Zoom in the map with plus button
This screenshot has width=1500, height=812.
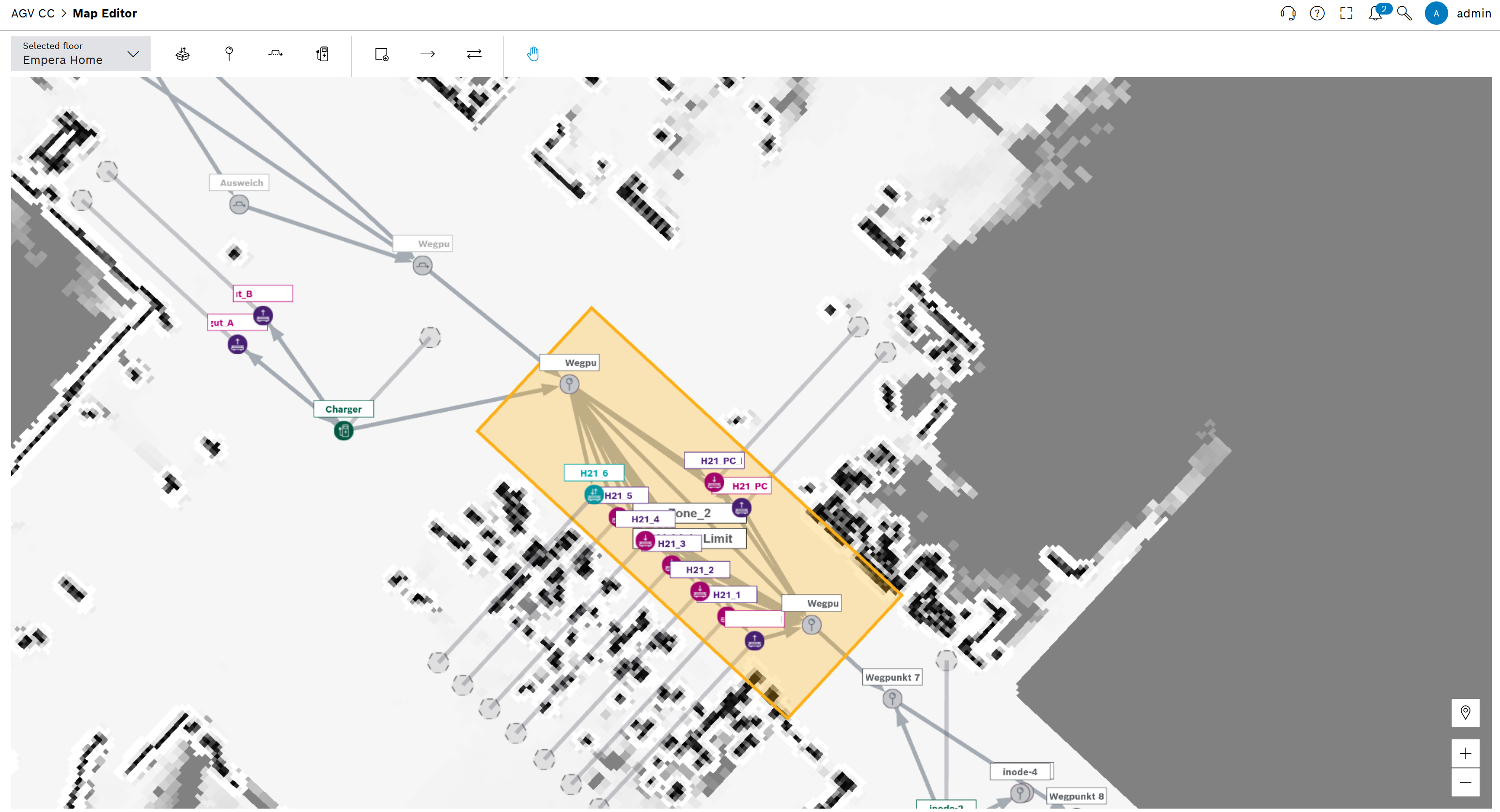[1465, 754]
